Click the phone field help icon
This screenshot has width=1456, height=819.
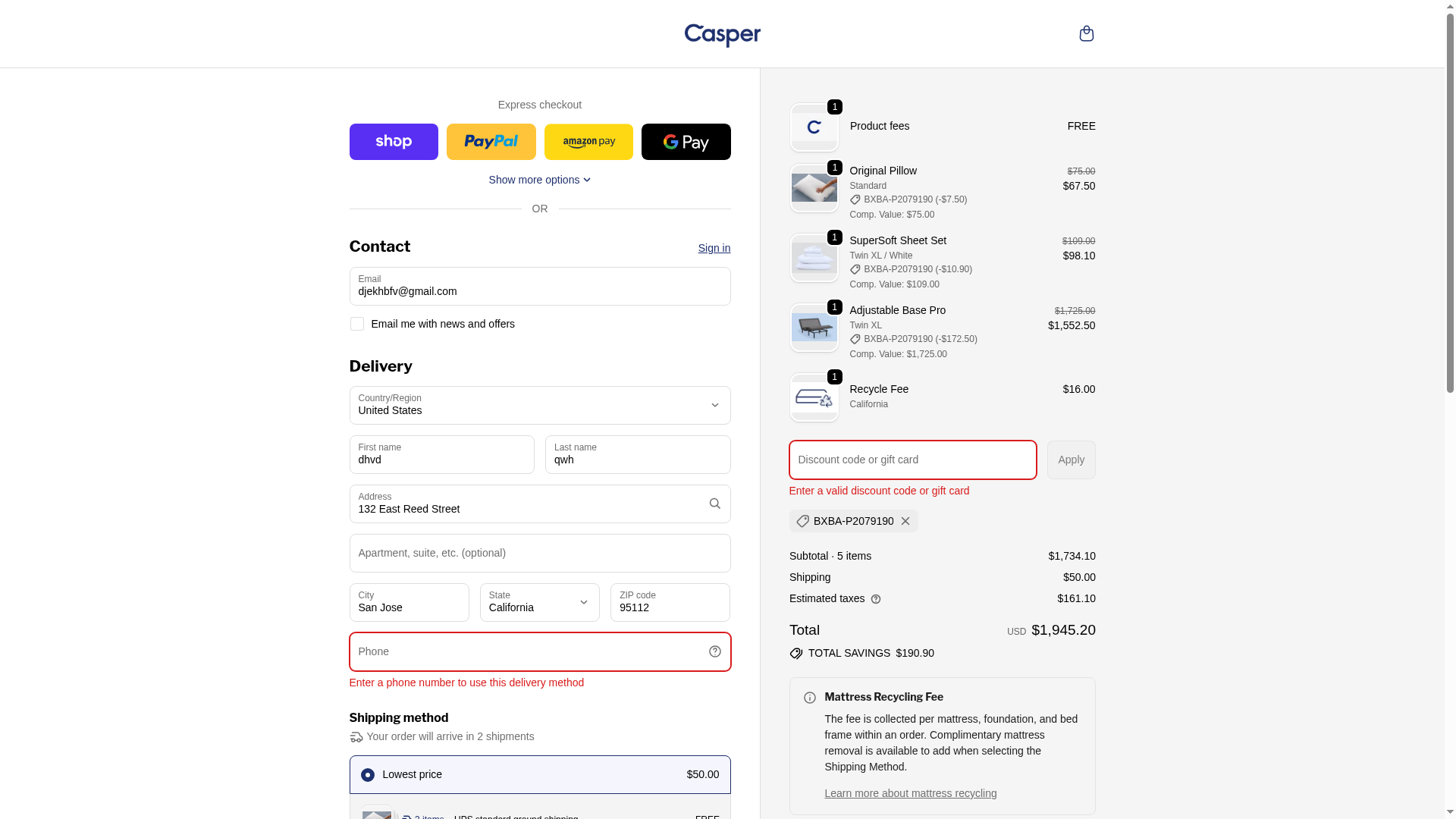[714, 651]
